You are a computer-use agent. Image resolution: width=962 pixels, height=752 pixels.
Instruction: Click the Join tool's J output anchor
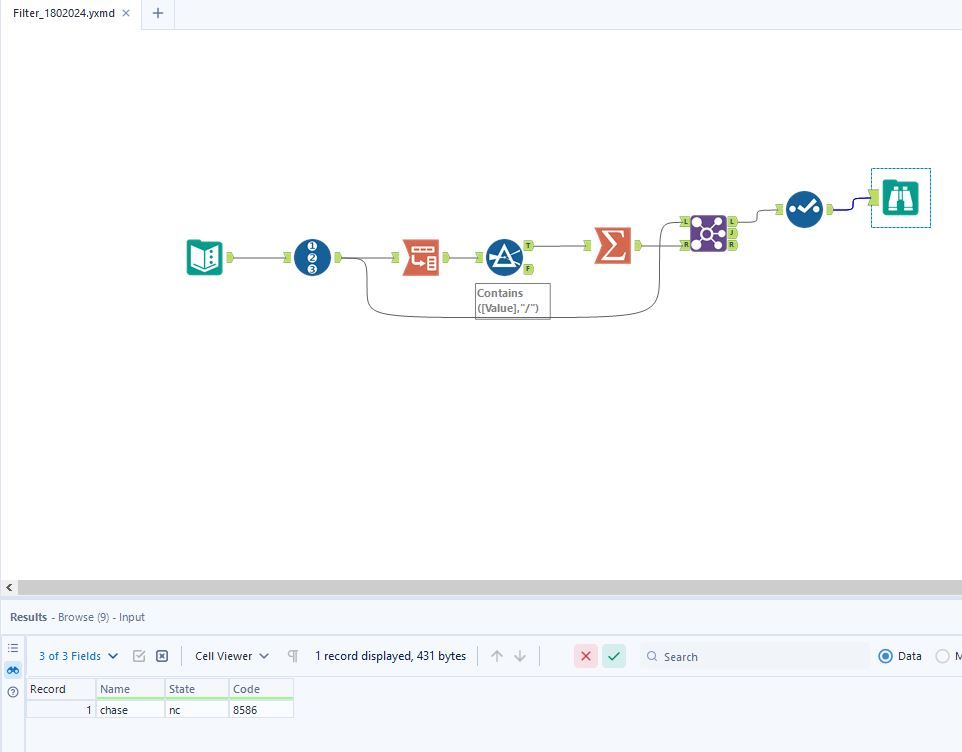(x=732, y=233)
